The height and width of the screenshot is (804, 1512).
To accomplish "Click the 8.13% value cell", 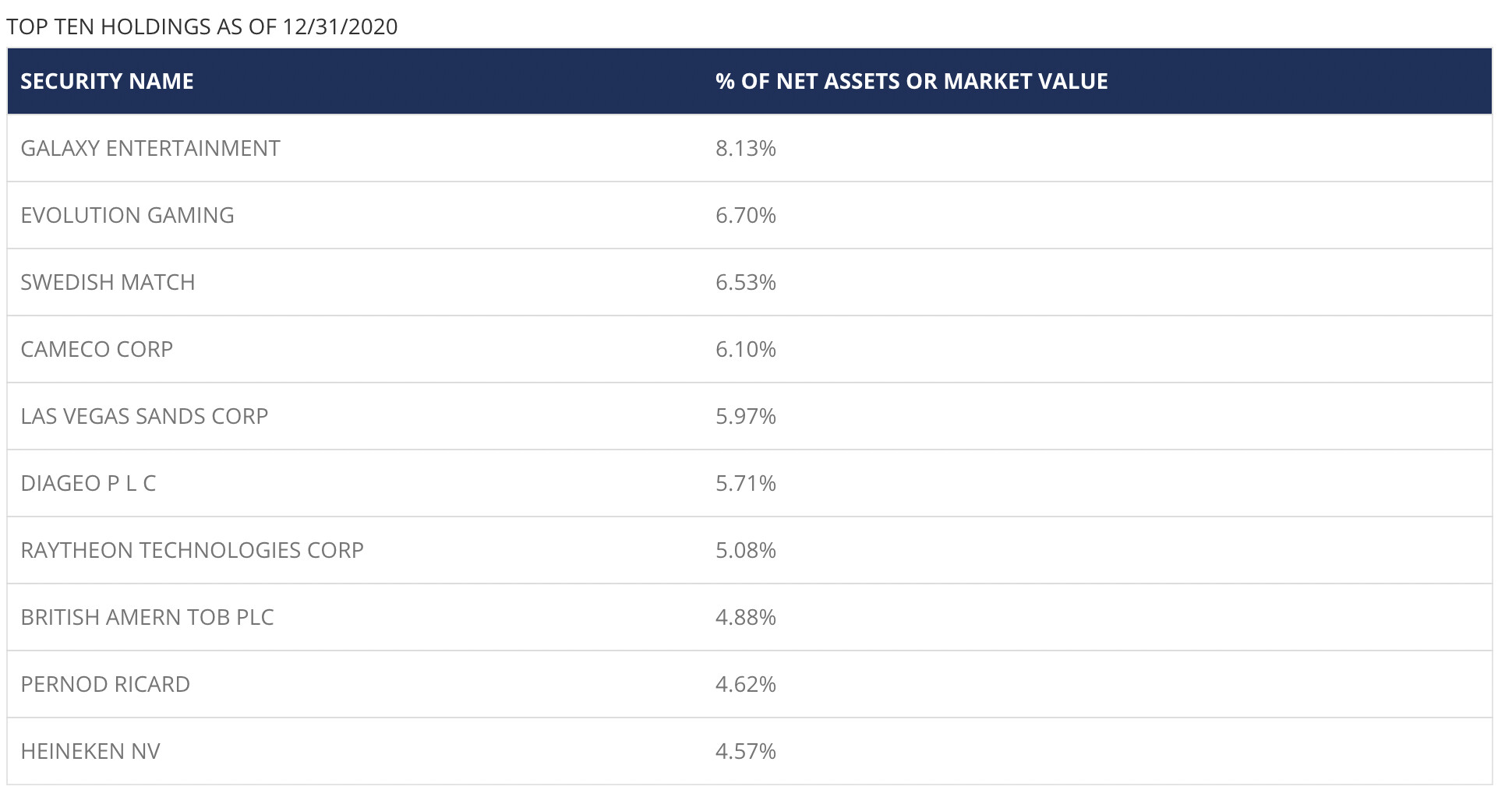I will [x=745, y=149].
